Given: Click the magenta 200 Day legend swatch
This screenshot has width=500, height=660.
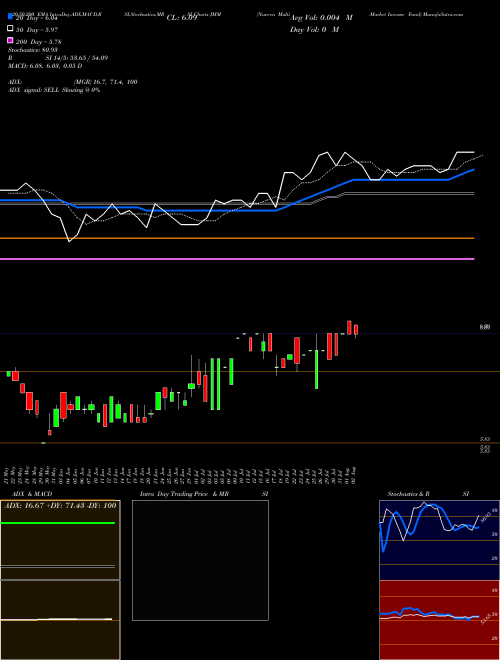Looking at the screenshot, I should pos(10,40).
